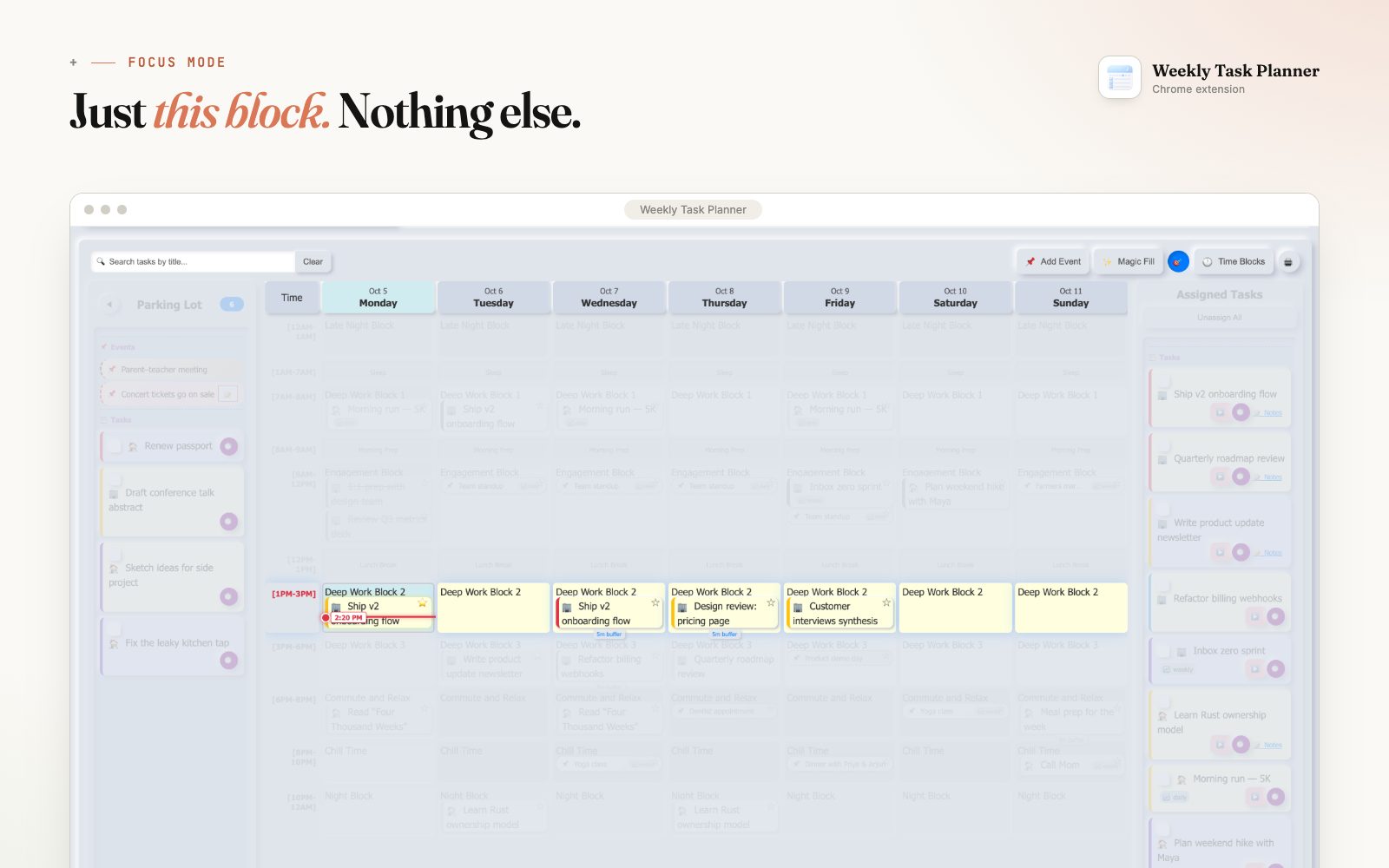Viewport: 1389px width, 868px height.
Task: Check the Fix the leaky kitchen tap checkbox
Action: [x=115, y=630]
